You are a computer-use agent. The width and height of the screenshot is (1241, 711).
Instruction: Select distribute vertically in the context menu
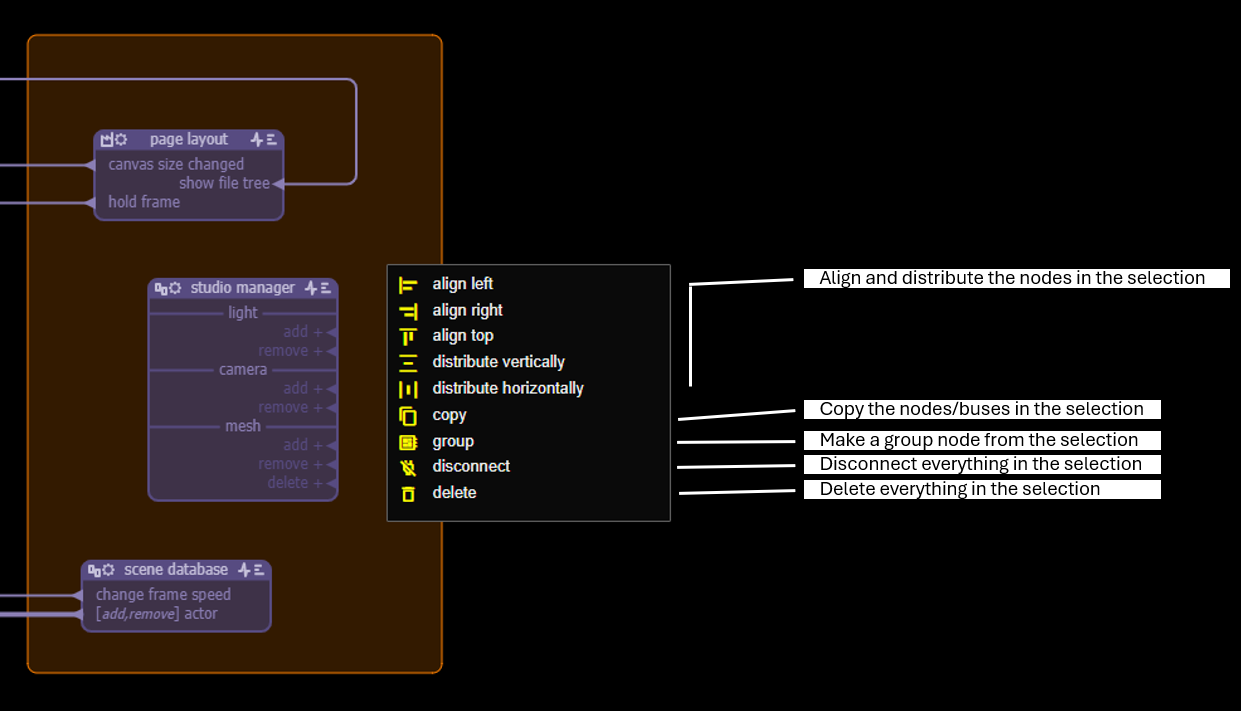point(498,362)
